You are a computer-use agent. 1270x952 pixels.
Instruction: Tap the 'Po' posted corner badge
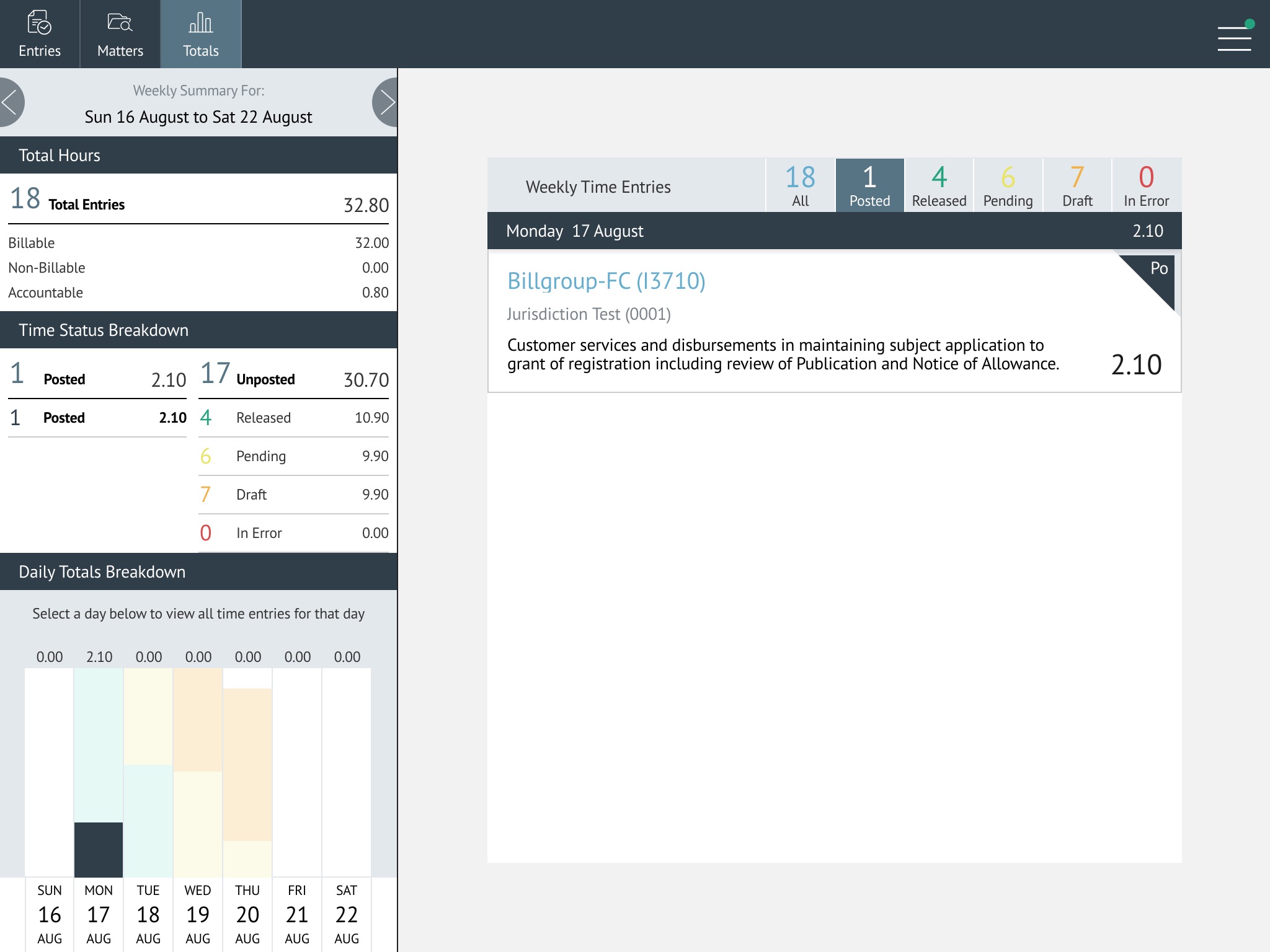[x=1157, y=271]
